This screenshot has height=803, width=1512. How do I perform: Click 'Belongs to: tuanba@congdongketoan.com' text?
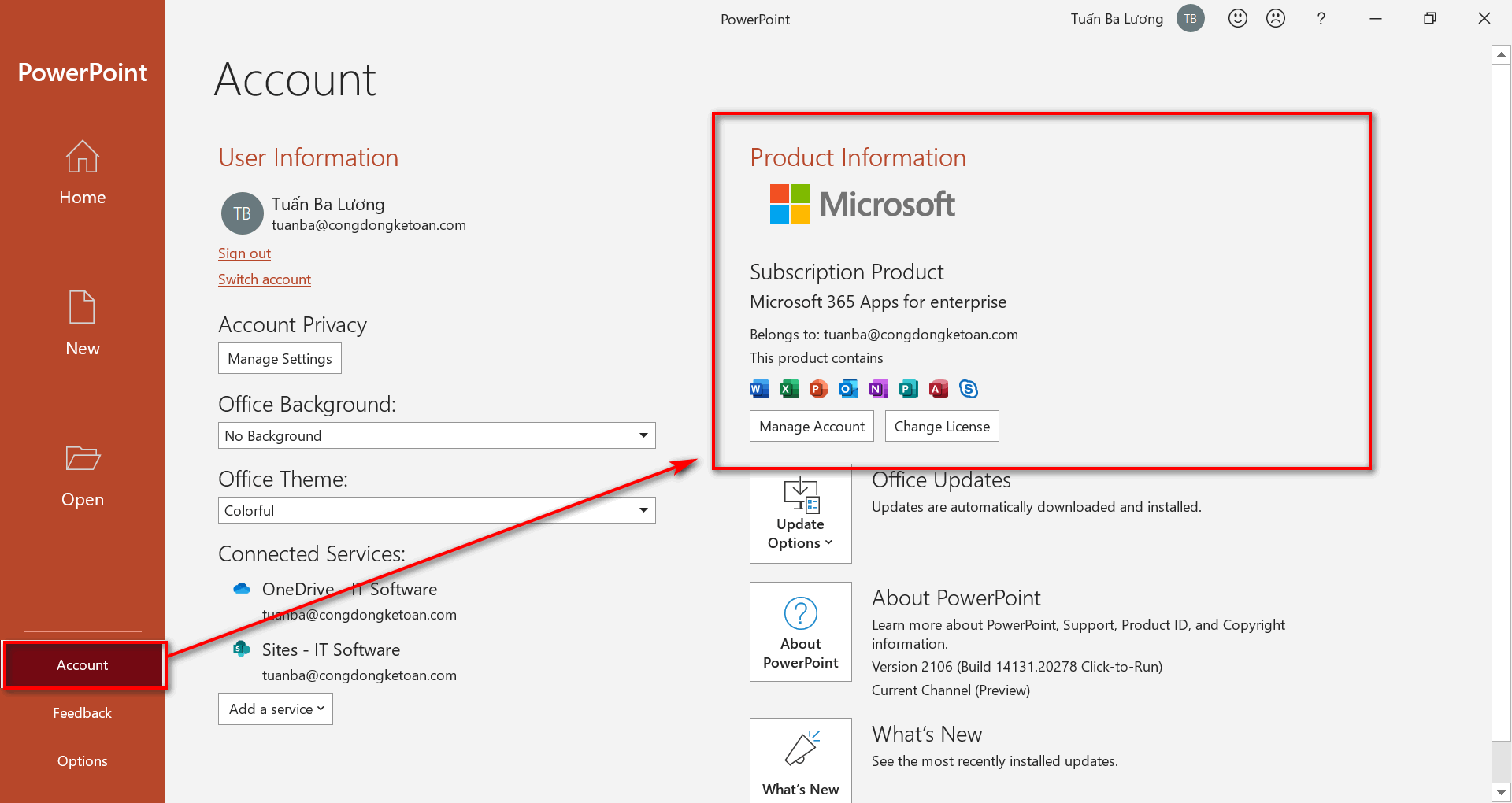884,335
